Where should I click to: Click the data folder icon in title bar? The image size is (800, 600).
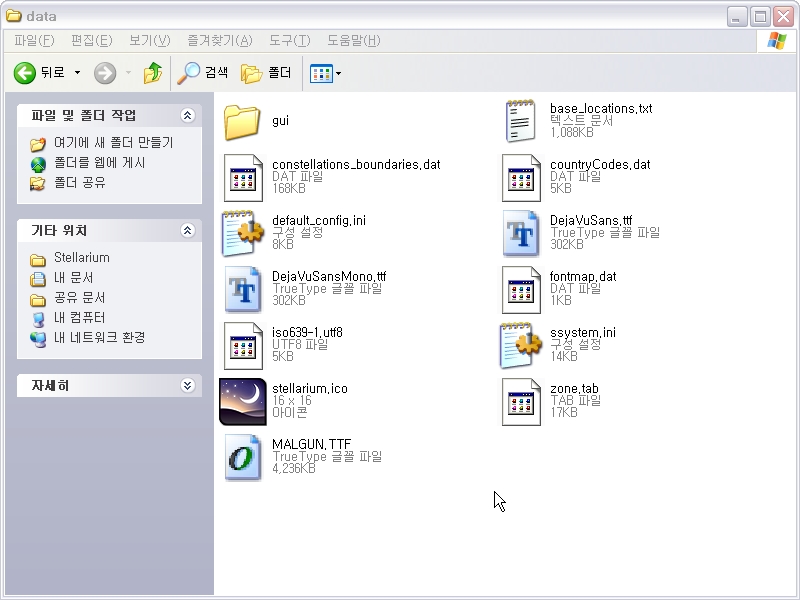[13, 16]
